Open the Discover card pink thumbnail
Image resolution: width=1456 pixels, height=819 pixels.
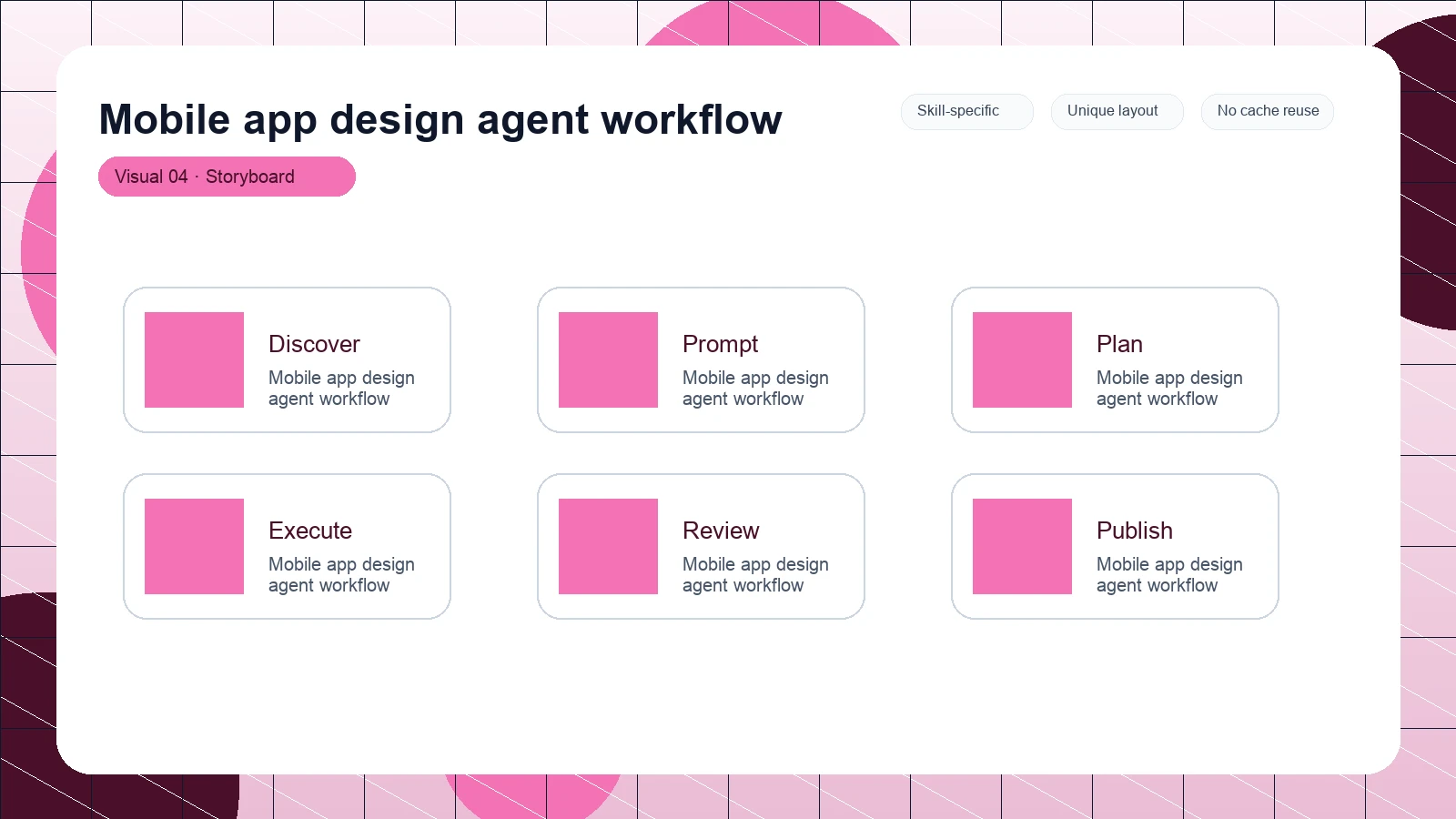click(x=194, y=359)
